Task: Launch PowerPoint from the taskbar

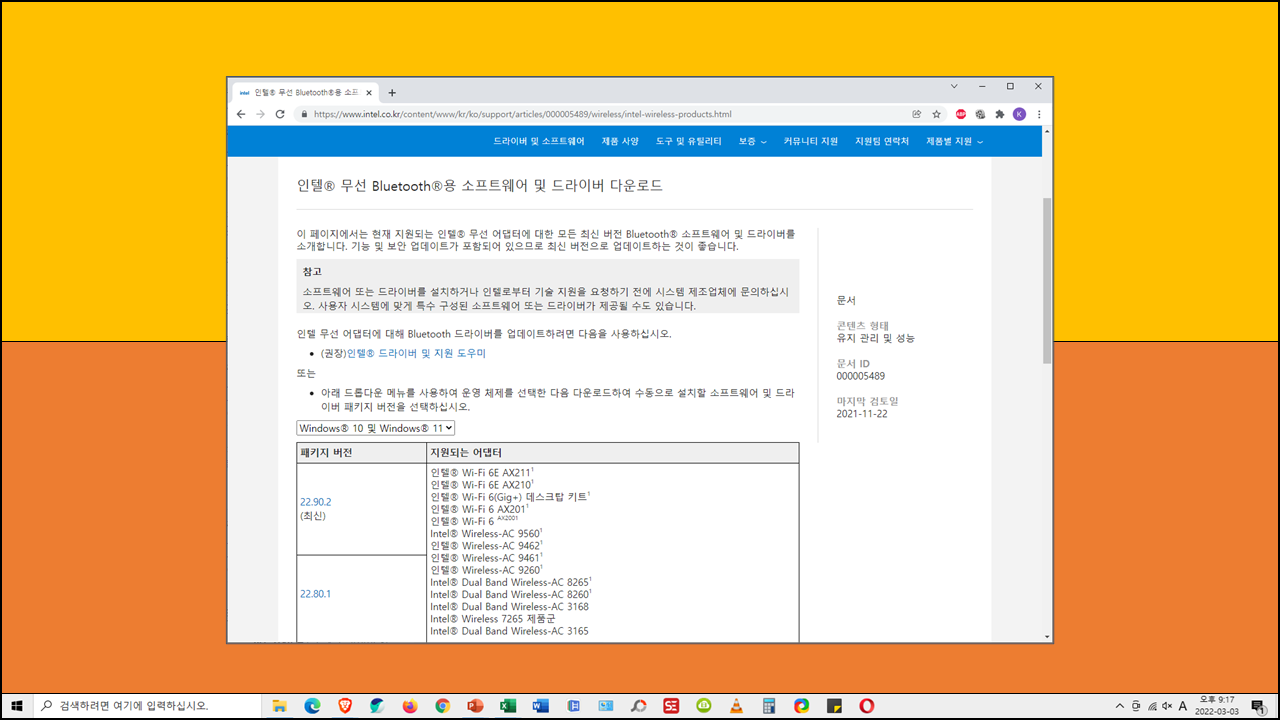Action: point(475,706)
